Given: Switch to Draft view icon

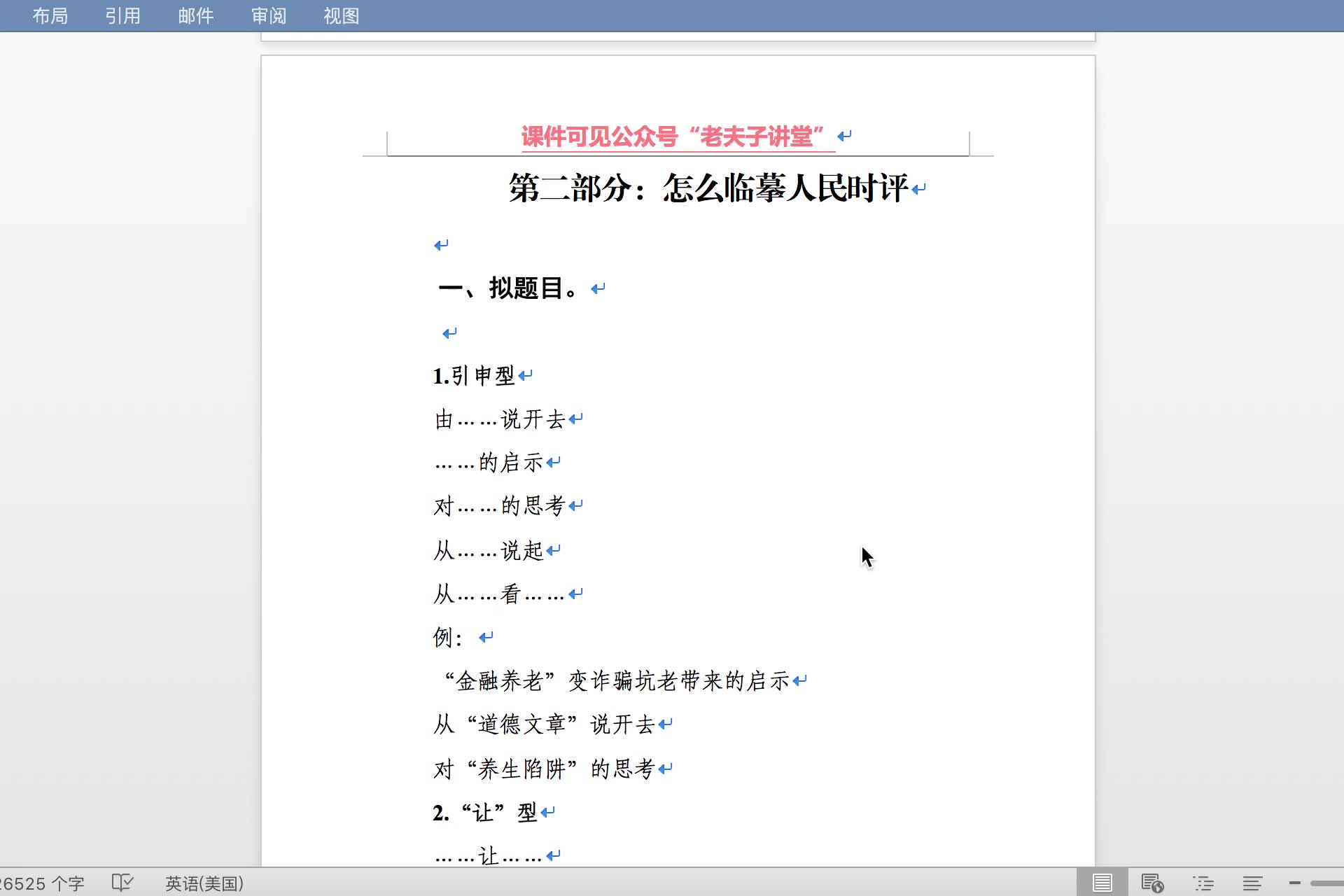Looking at the screenshot, I should point(1252,883).
